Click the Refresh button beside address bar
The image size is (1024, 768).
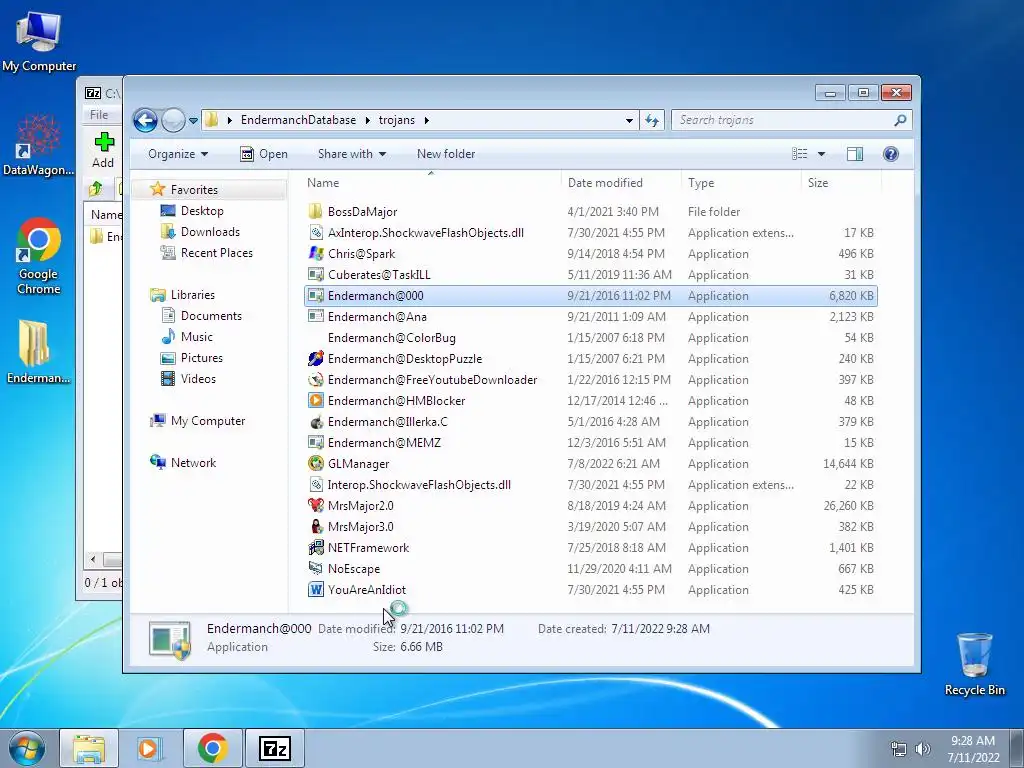(x=652, y=120)
